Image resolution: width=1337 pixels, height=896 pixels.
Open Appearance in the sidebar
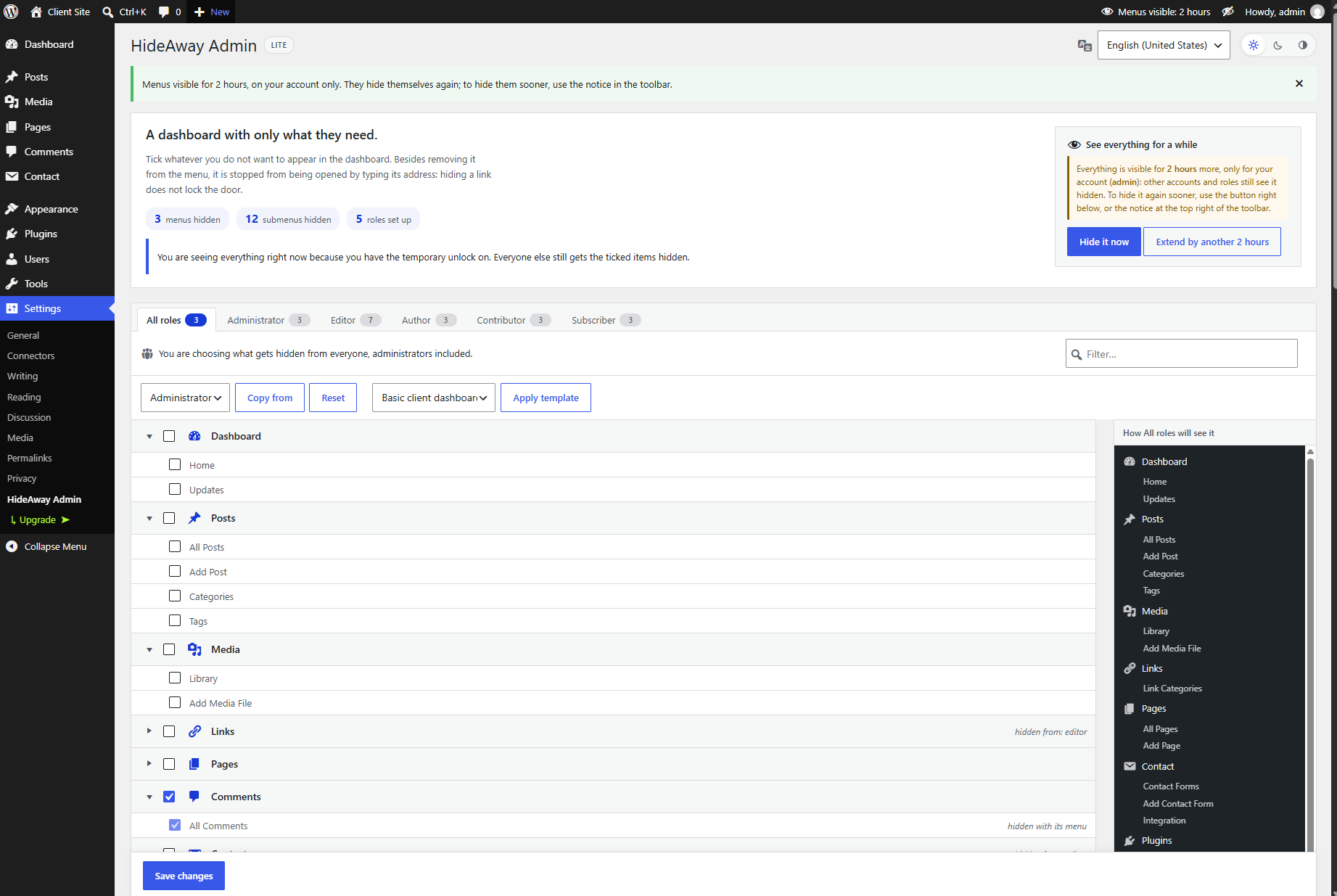(57, 209)
